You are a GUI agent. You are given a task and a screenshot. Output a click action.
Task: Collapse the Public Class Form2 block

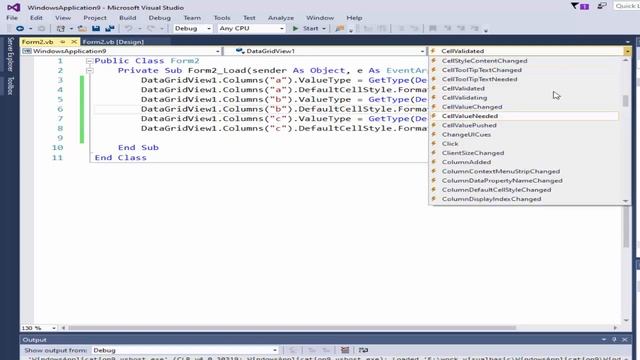tap(89, 61)
